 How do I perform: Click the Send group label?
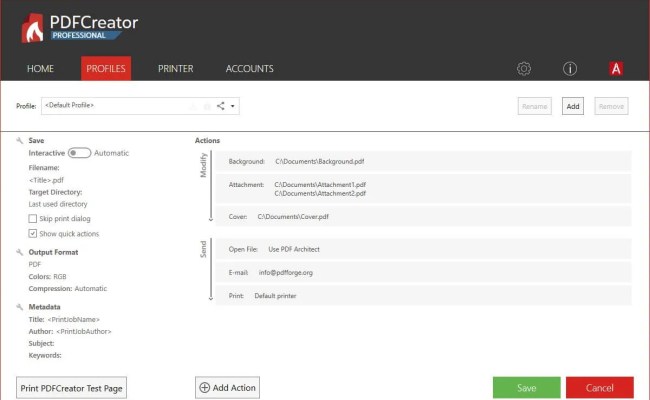pyautogui.click(x=203, y=249)
